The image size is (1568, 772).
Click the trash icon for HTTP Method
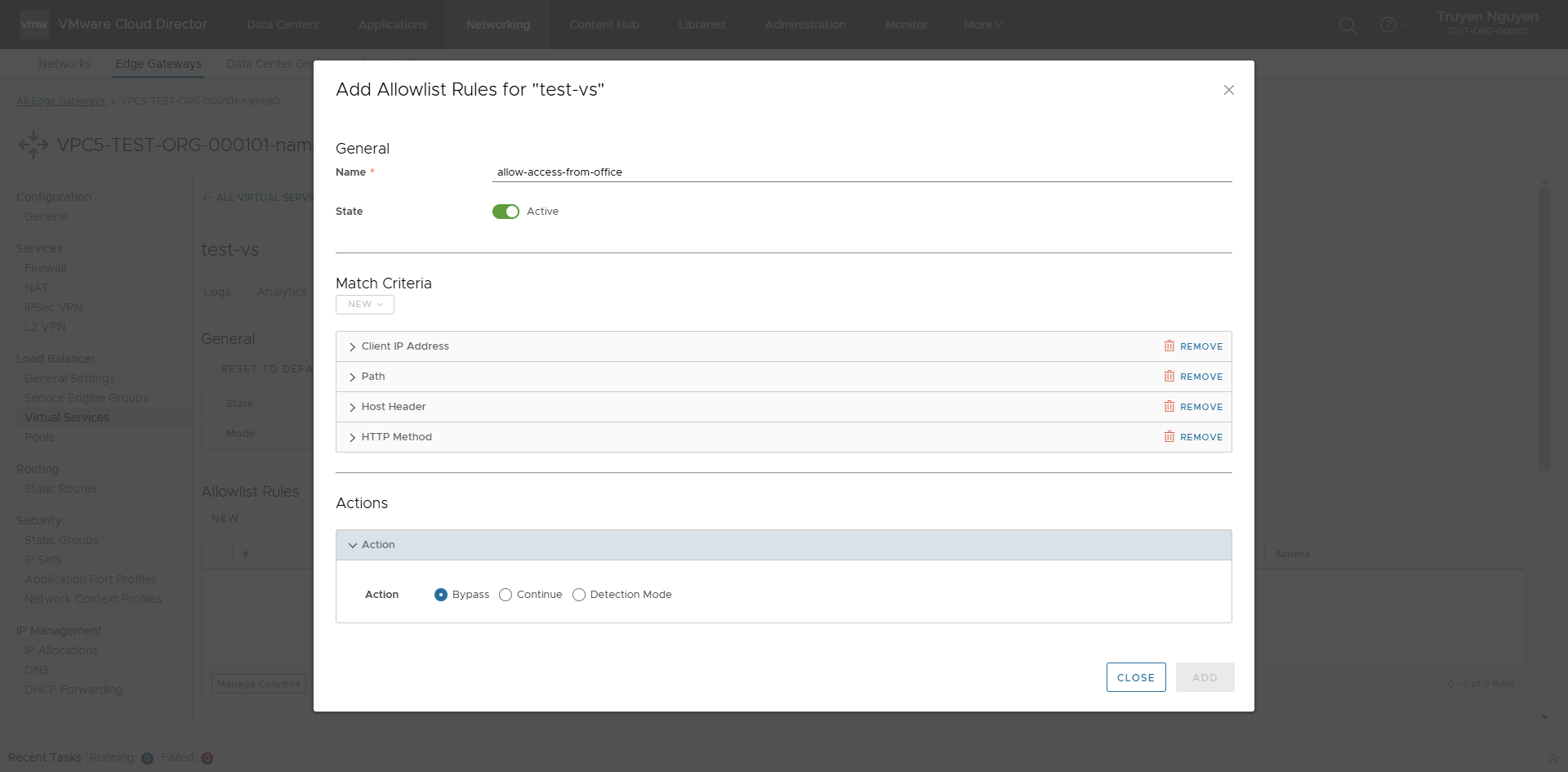click(x=1169, y=437)
